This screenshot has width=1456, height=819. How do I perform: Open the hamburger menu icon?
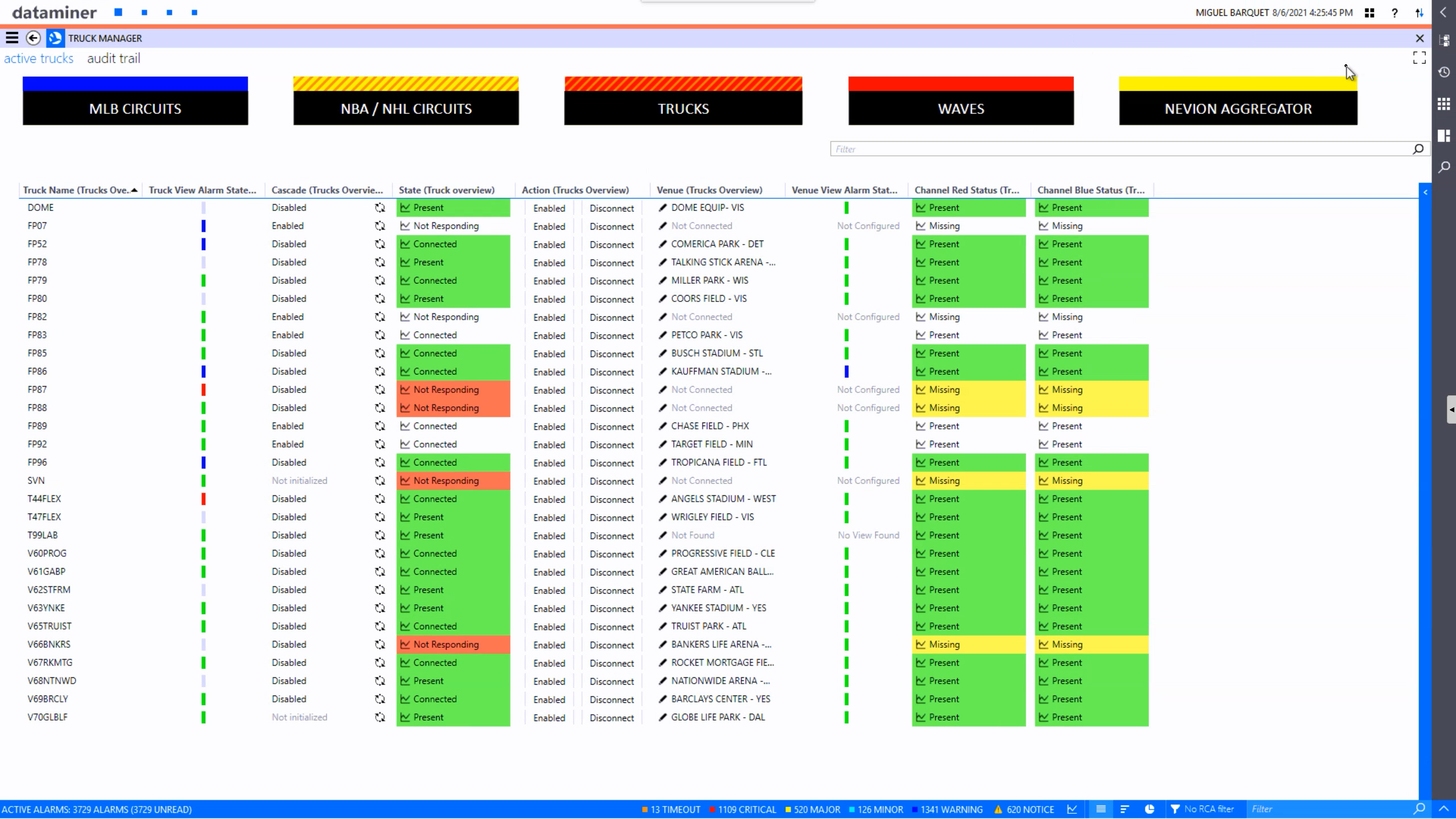click(x=12, y=38)
